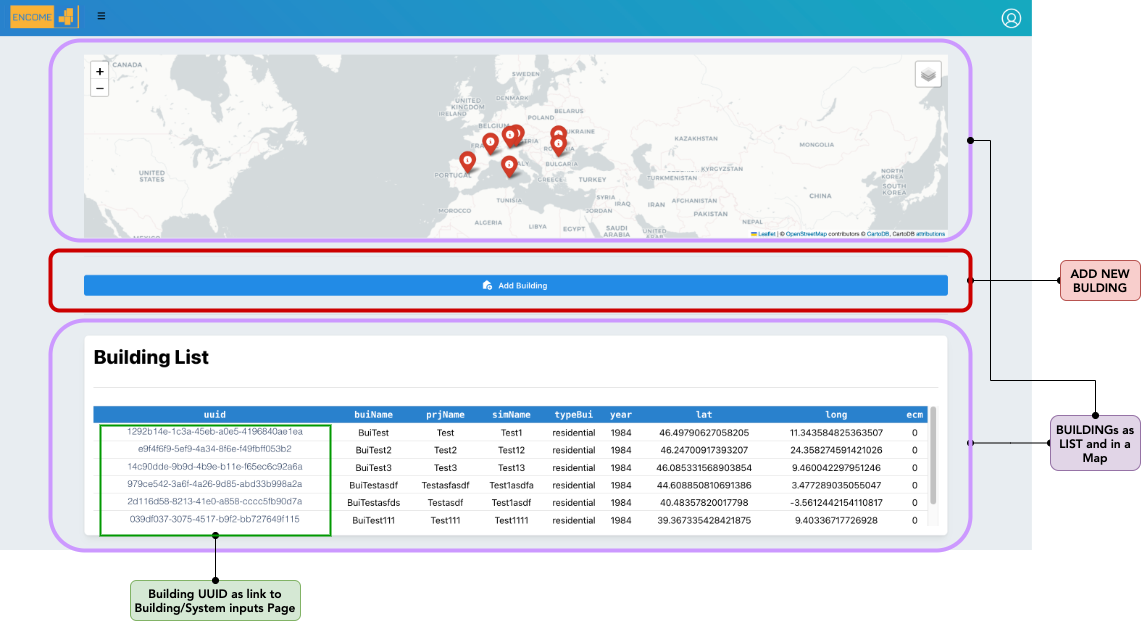Open building uuid starting with 039df037
The height and width of the screenshot is (622, 1141).
click(215, 519)
